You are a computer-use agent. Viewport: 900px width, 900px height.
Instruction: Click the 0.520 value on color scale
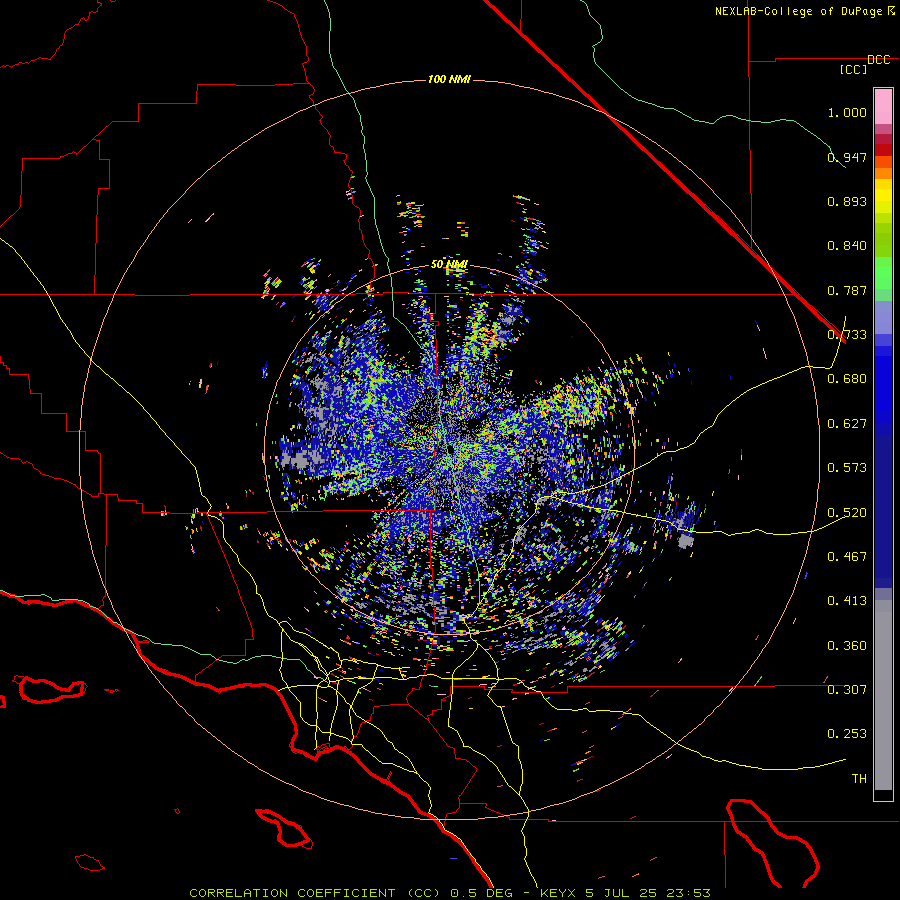point(847,513)
